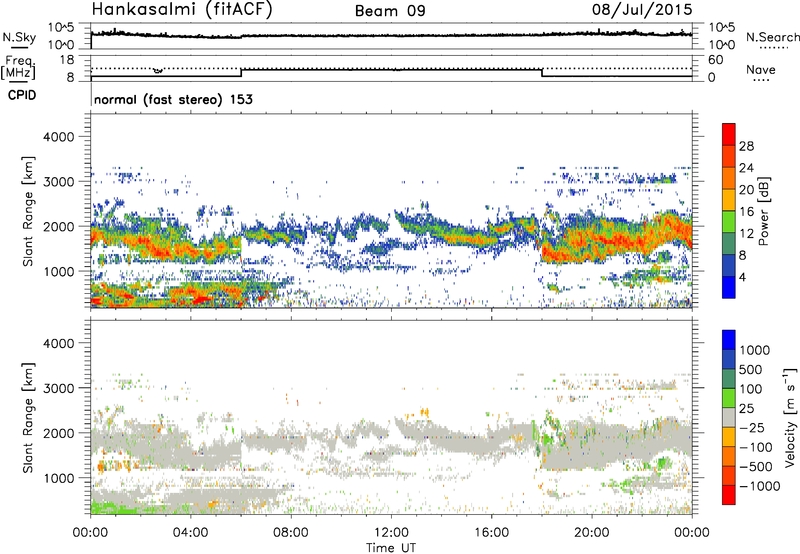Click the frequency step at 06:00 UT

click(241, 73)
